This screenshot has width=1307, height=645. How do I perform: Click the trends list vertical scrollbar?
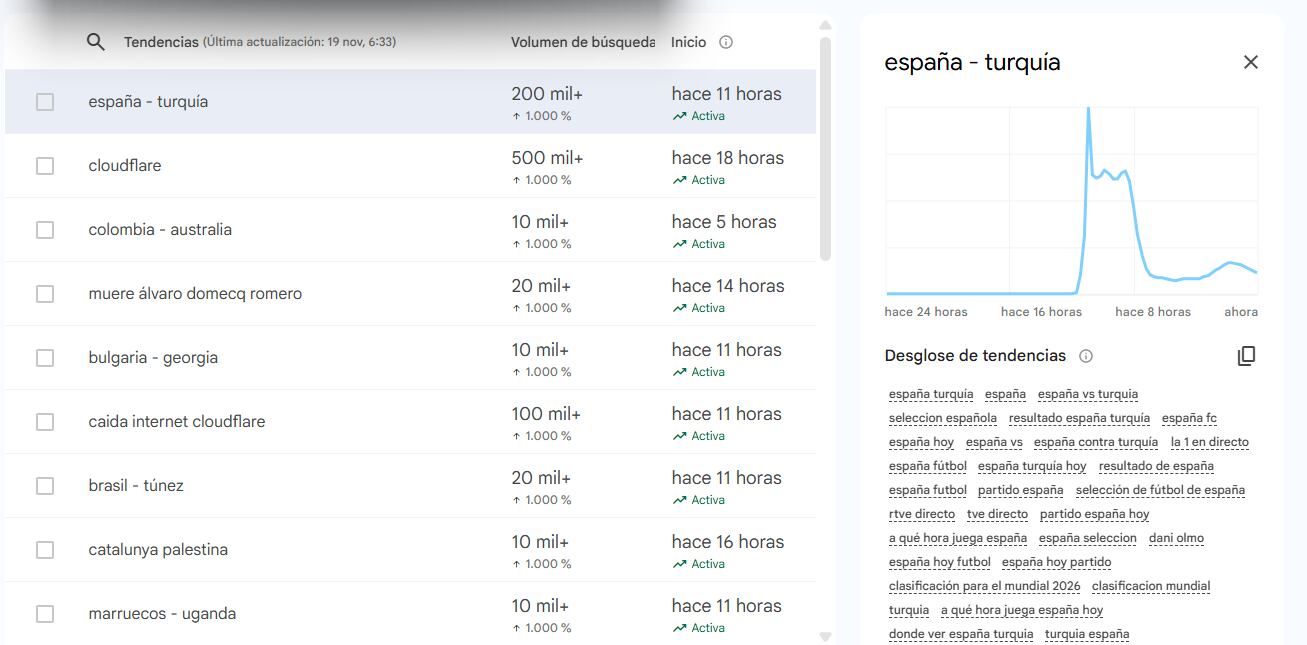click(x=825, y=150)
